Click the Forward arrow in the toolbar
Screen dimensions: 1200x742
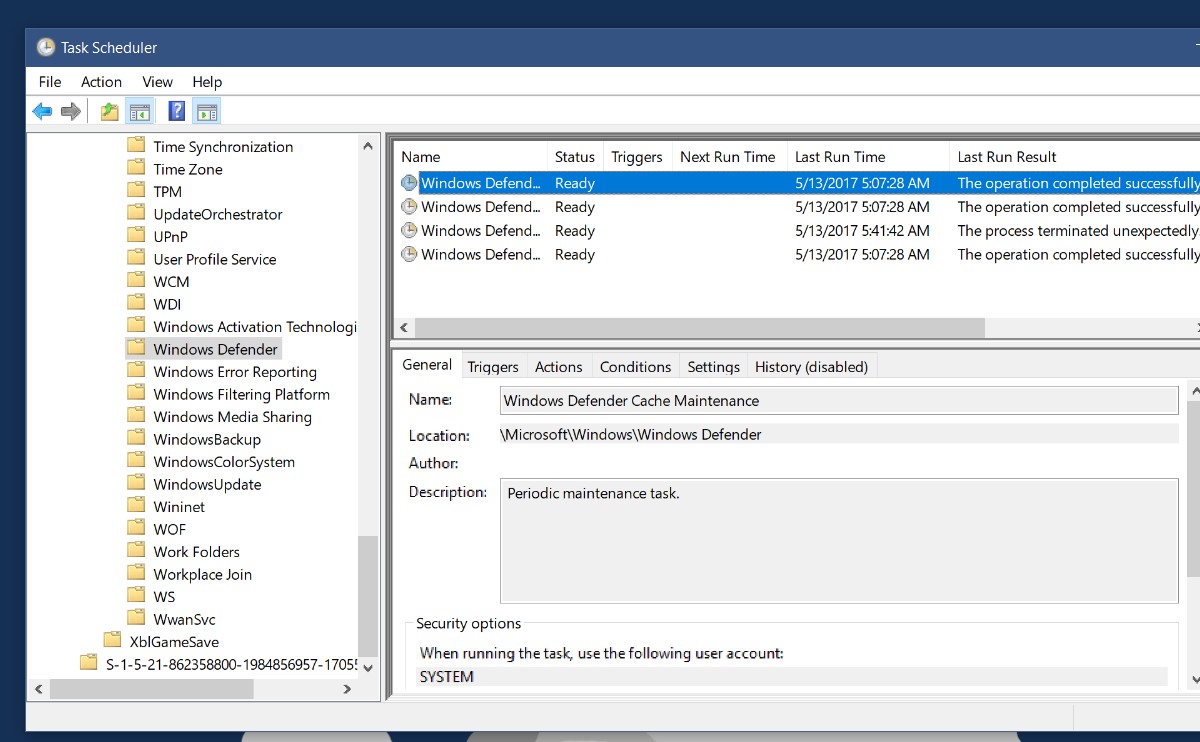[70, 111]
